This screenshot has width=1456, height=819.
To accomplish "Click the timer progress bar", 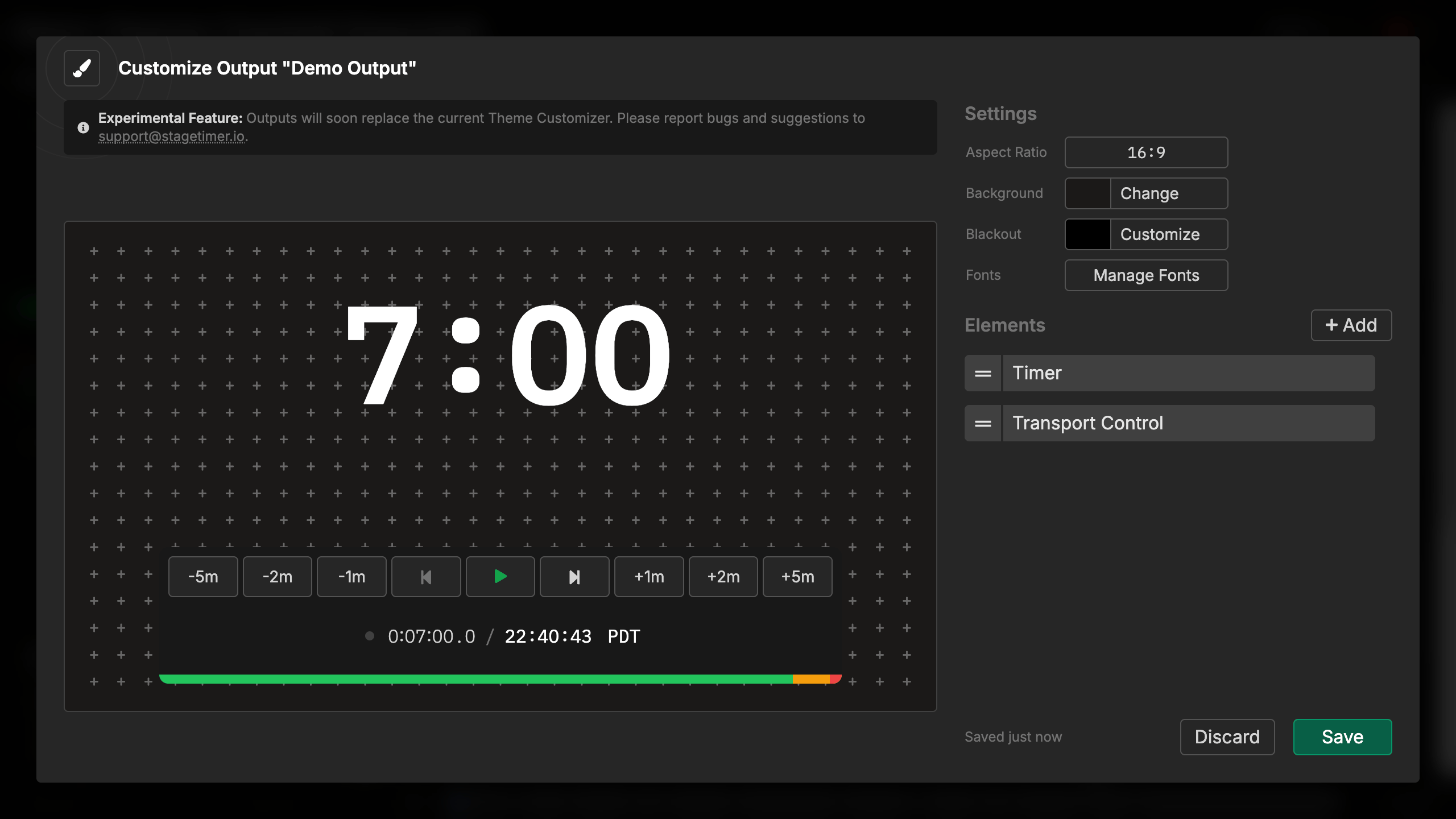I will 500,679.
